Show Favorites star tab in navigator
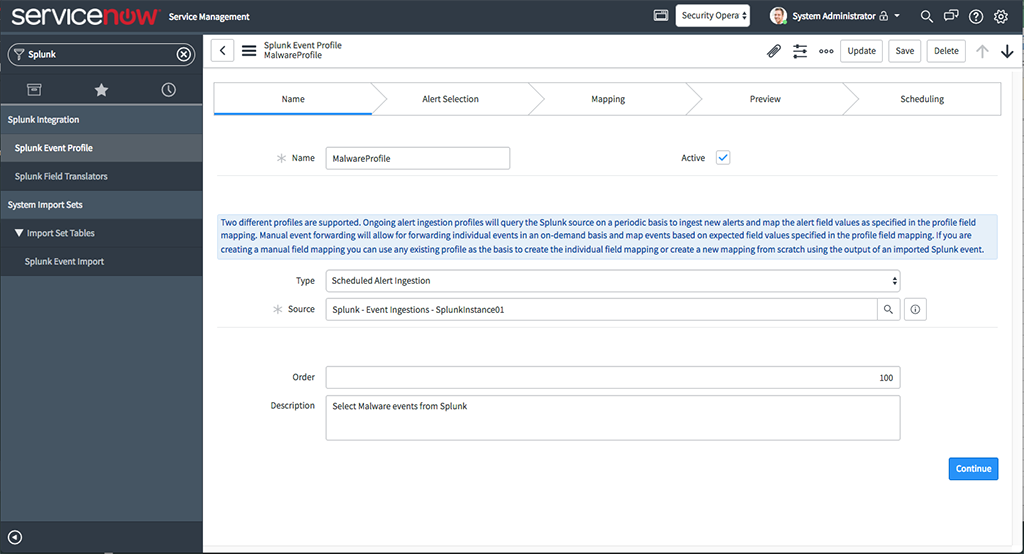The height and width of the screenshot is (554, 1024). (x=101, y=90)
